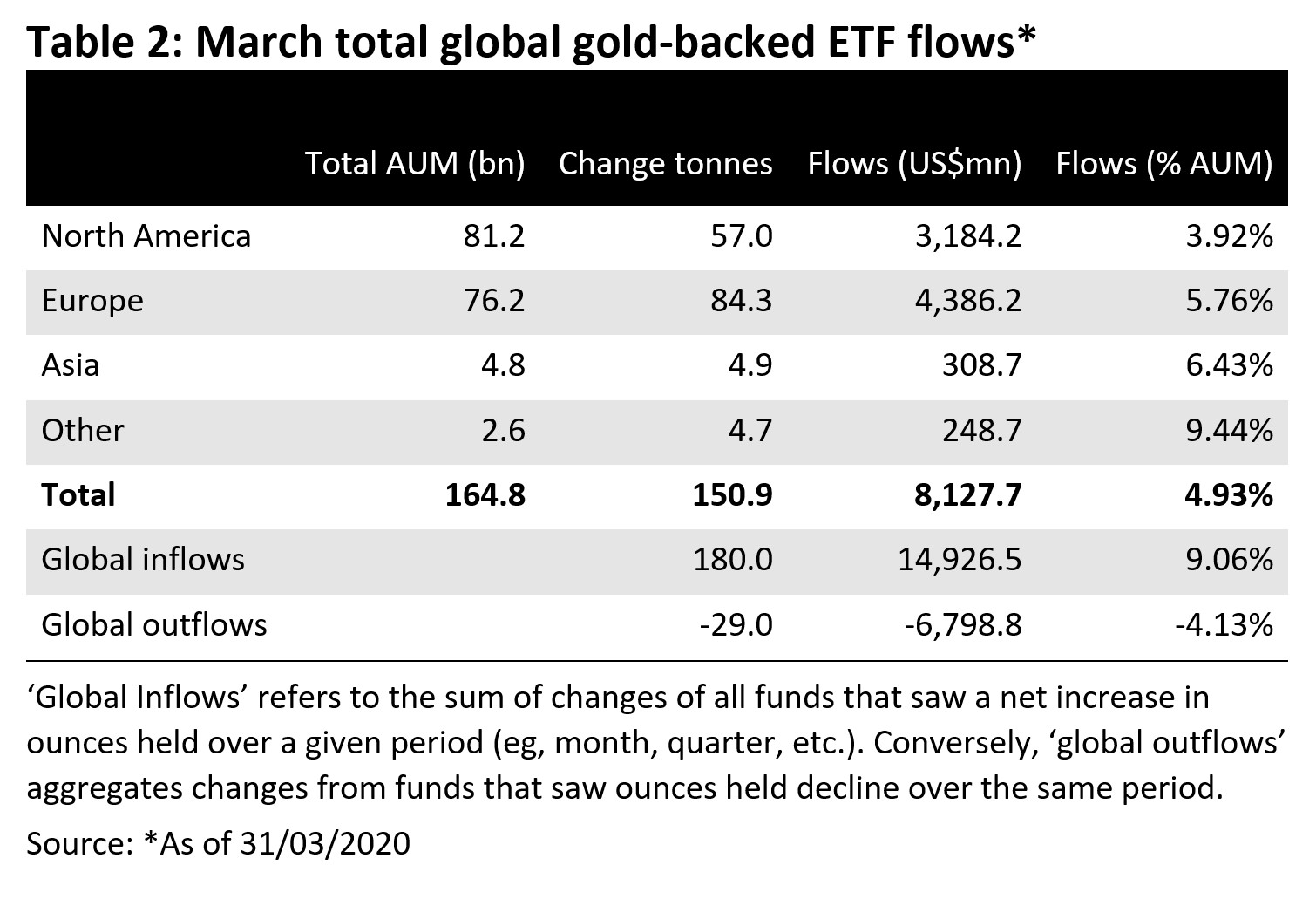Click the 81.2 North America AUM value
The height and width of the screenshot is (906, 1316).
click(494, 236)
